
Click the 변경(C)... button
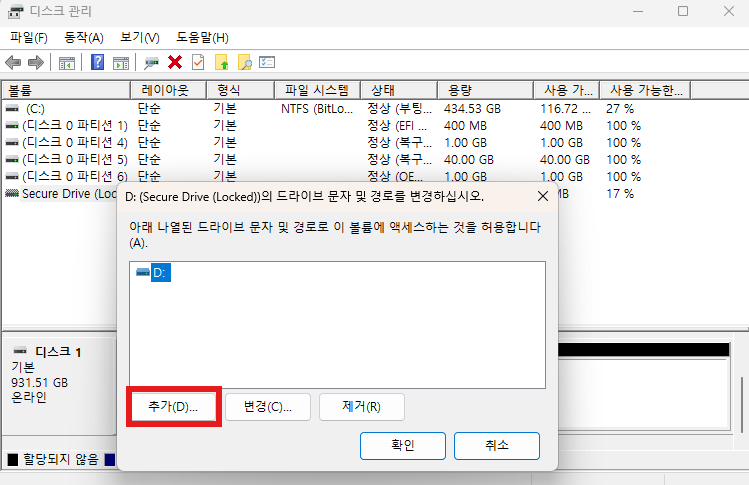[268, 407]
